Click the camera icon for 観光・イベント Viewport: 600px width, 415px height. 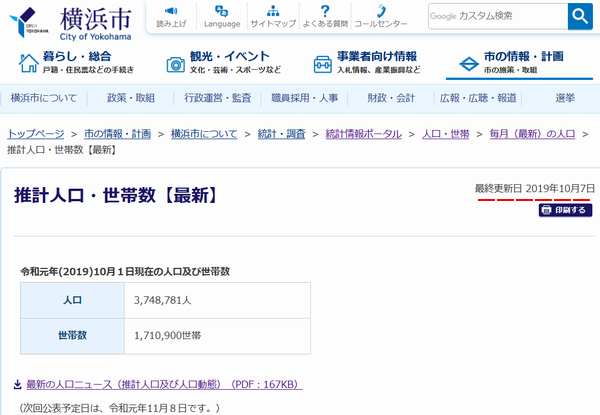click(x=176, y=64)
